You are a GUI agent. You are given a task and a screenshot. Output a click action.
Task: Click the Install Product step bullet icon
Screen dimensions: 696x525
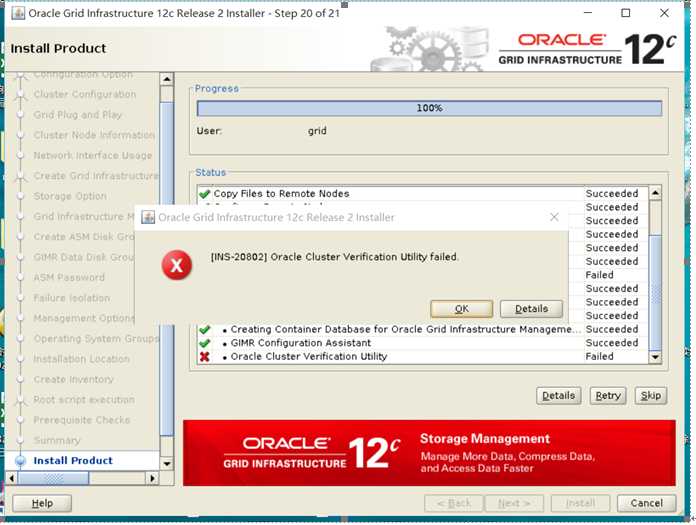[20, 461]
